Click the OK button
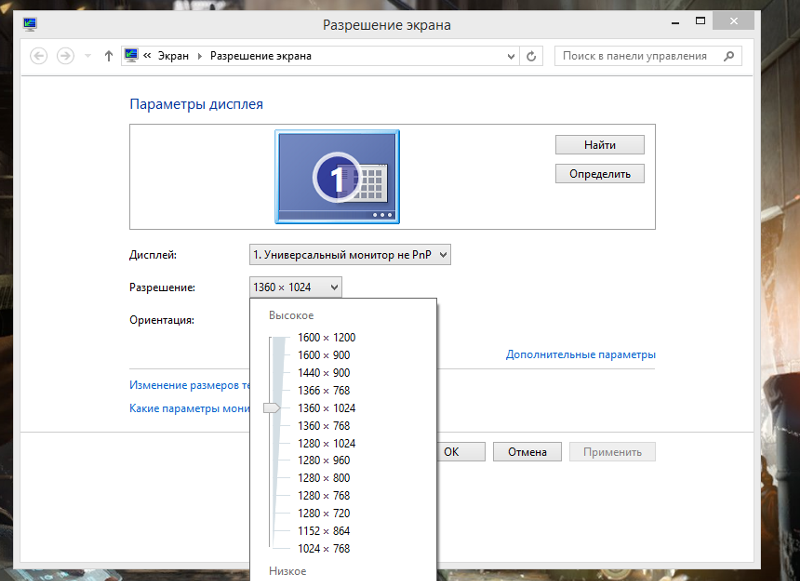The width and height of the screenshot is (800, 581). coord(461,452)
